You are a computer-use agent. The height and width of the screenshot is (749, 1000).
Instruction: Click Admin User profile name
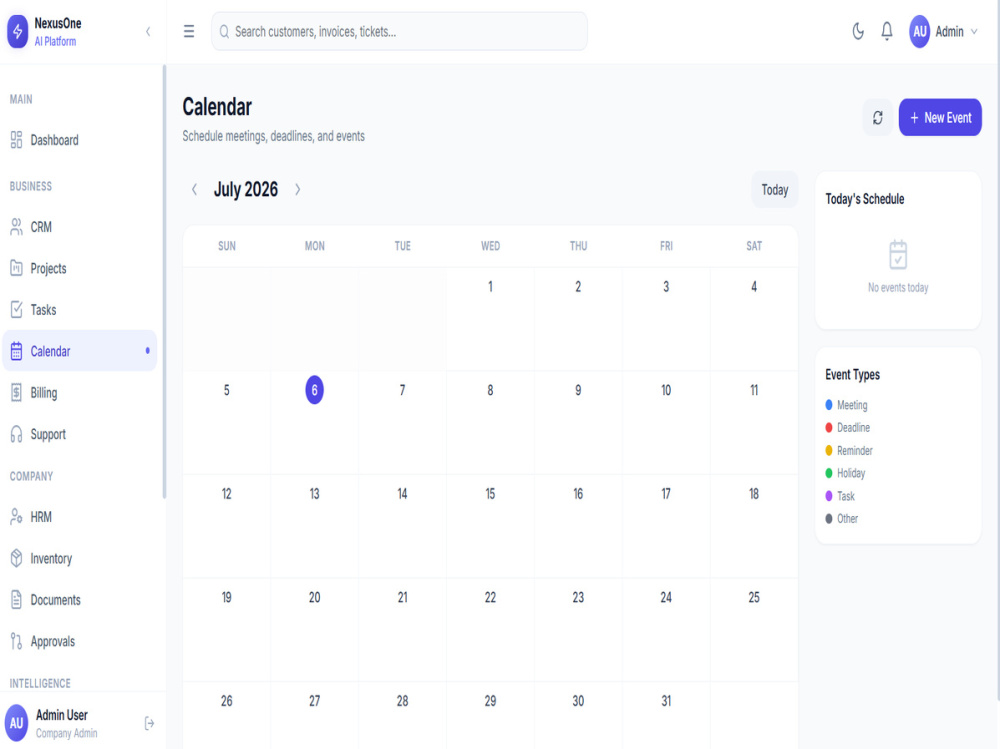(61, 715)
